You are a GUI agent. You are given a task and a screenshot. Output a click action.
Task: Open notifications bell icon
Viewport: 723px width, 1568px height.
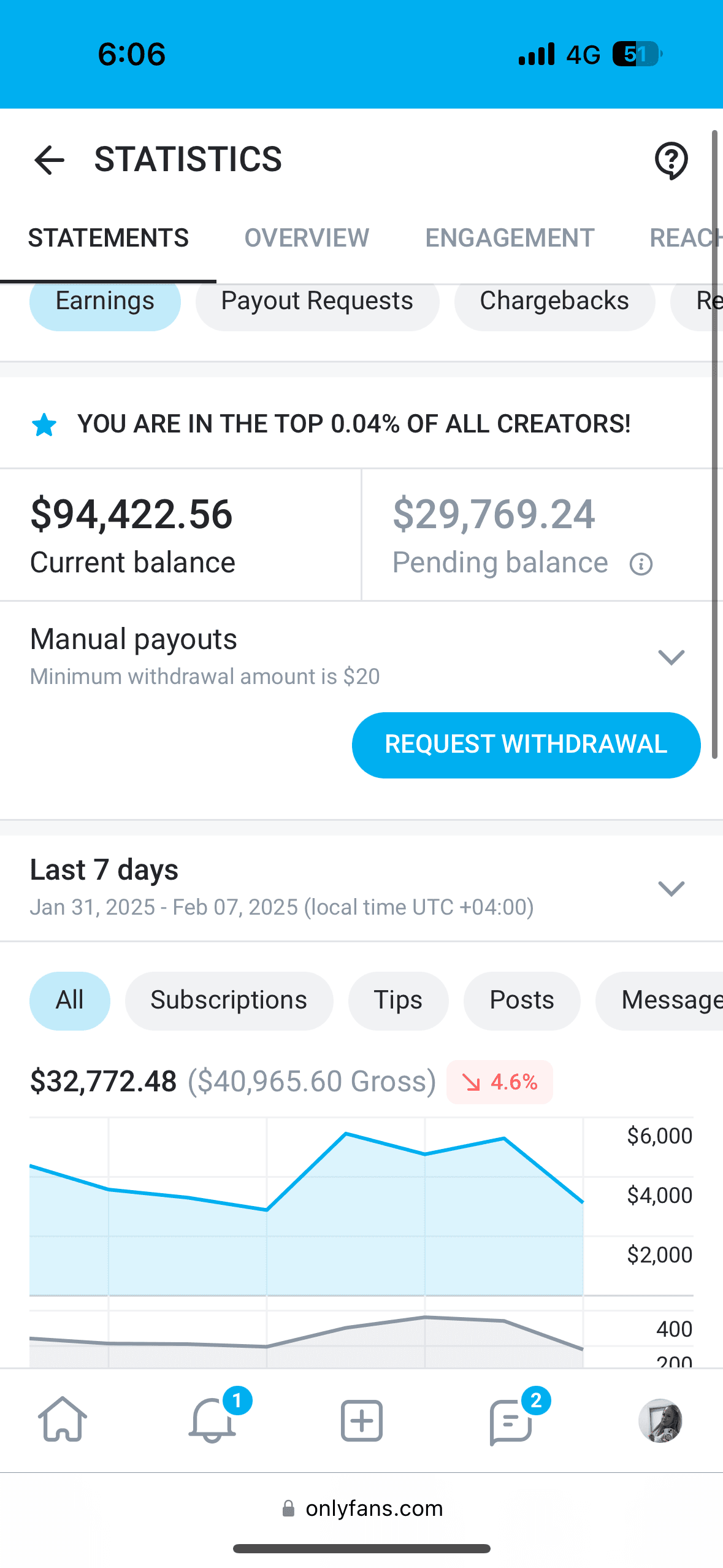(x=212, y=1420)
